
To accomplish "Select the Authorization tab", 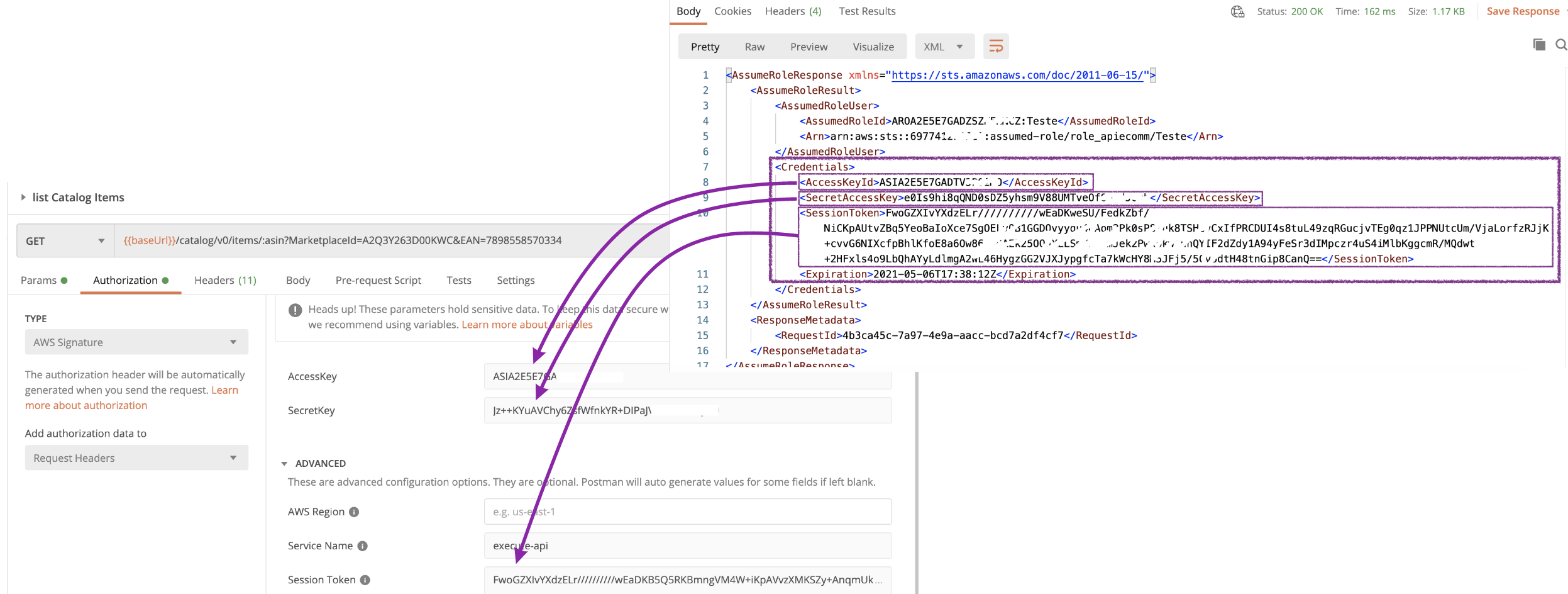I will (131, 281).
